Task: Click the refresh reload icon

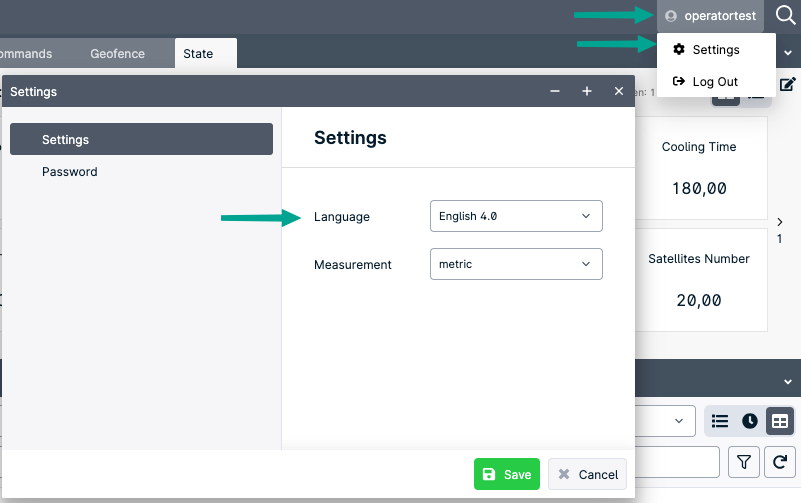Action: pyautogui.click(x=779, y=462)
